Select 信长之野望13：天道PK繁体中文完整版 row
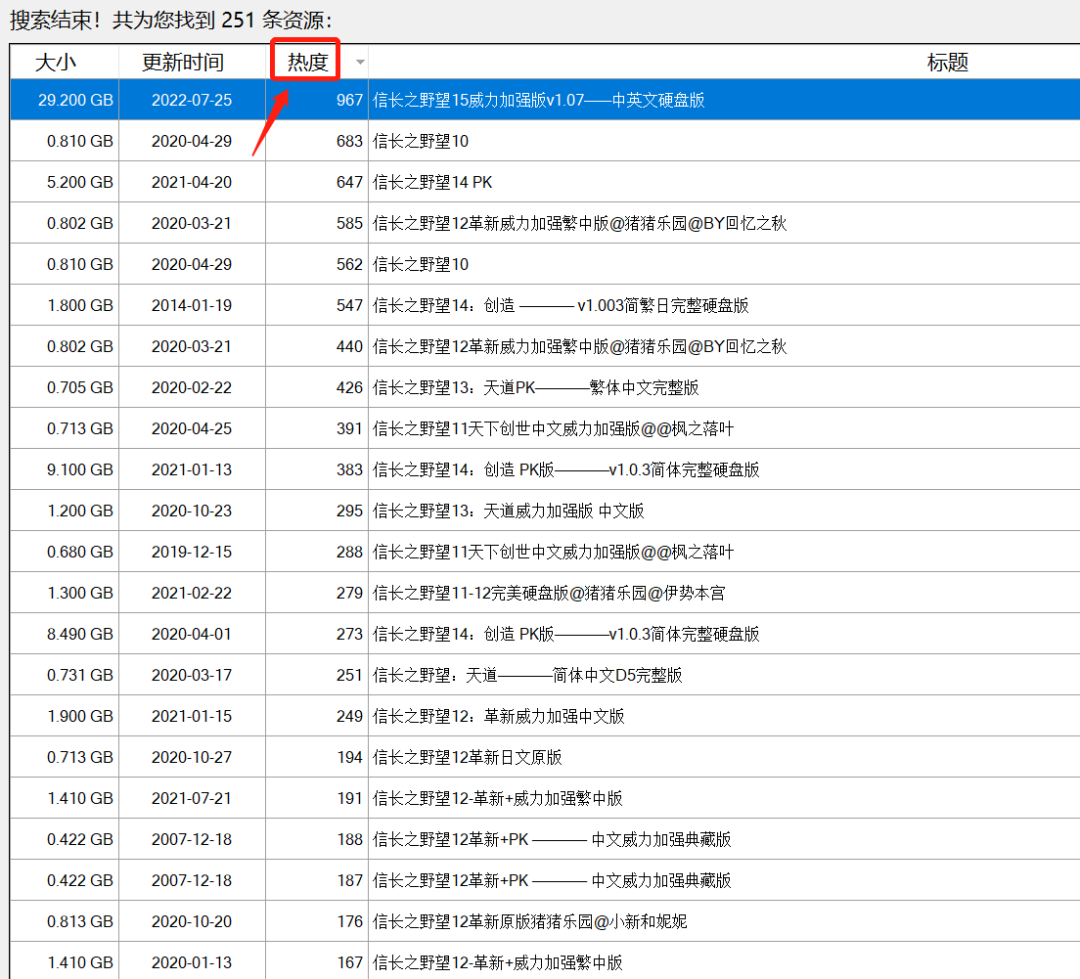This screenshot has width=1080, height=979. [545, 388]
